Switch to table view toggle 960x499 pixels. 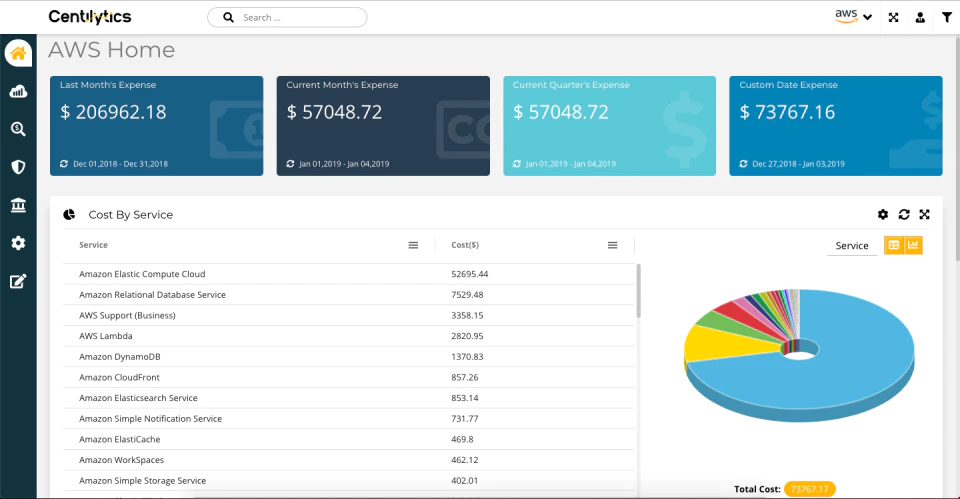(x=894, y=246)
